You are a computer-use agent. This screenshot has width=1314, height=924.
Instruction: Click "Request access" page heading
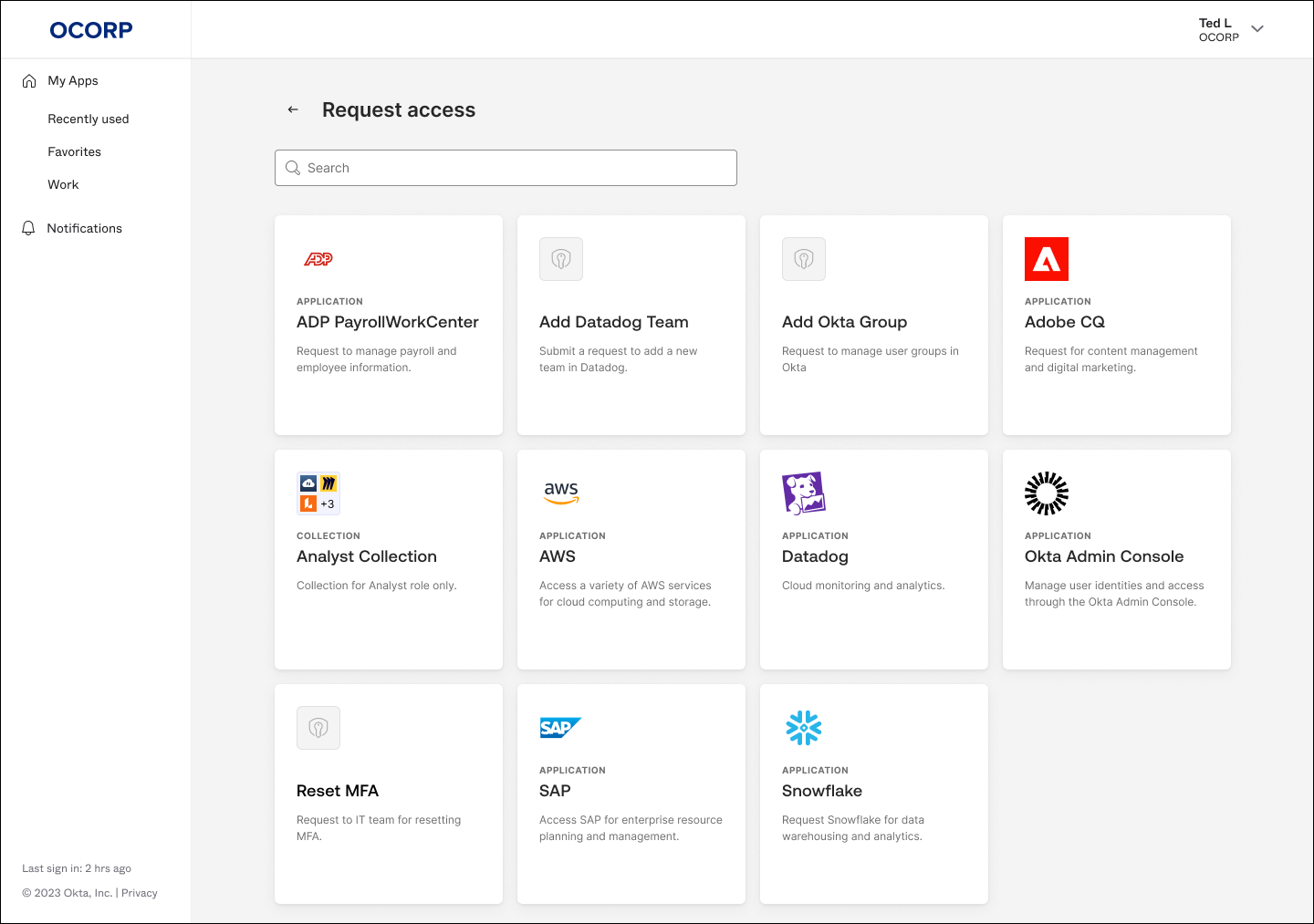[x=399, y=109]
